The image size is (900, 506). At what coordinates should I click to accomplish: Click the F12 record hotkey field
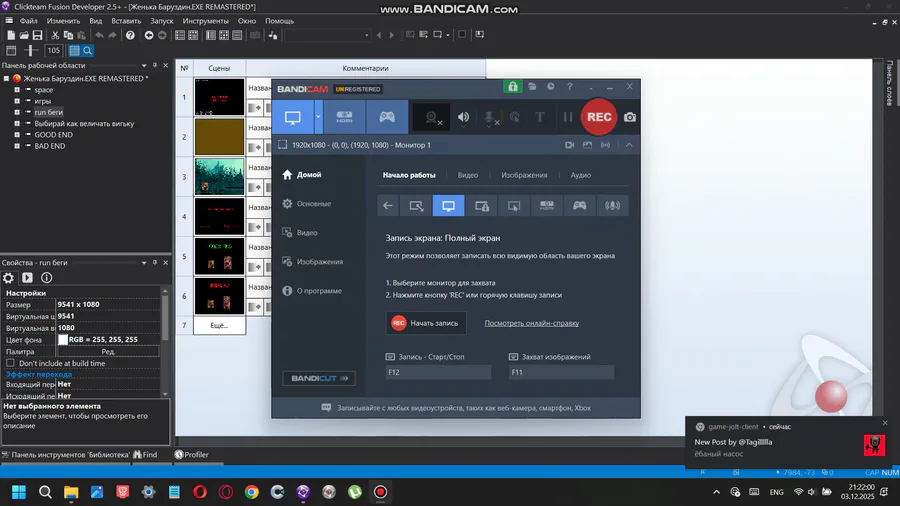click(x=439, y=372)
